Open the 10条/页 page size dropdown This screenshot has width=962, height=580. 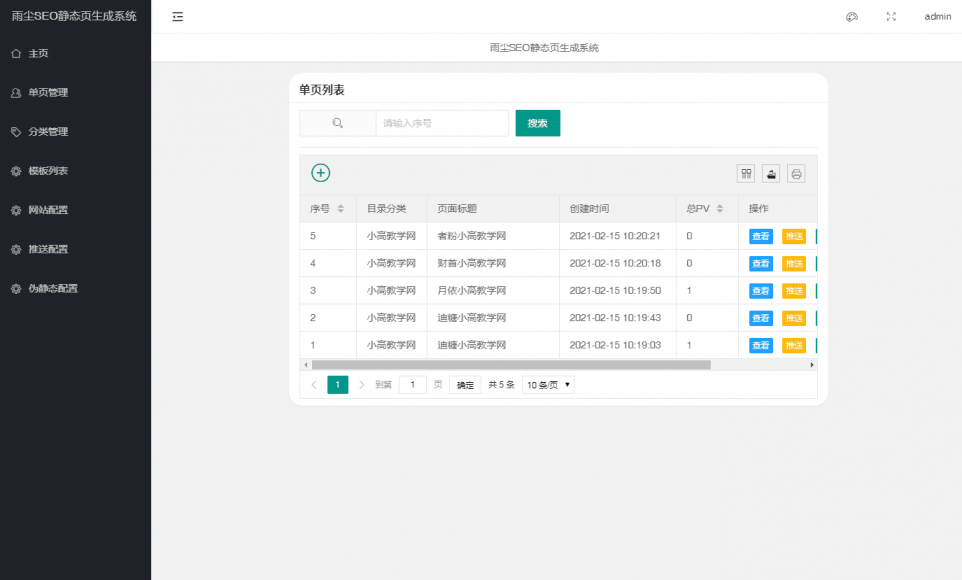[x=547, y=384]
